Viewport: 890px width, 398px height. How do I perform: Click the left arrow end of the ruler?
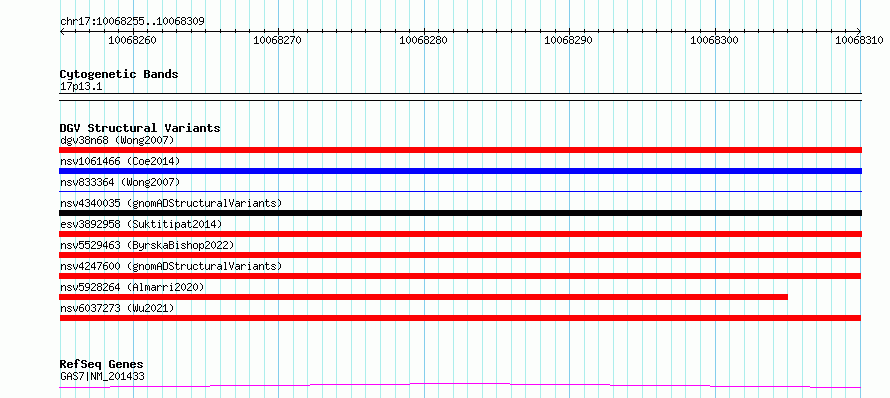[62, 32]
